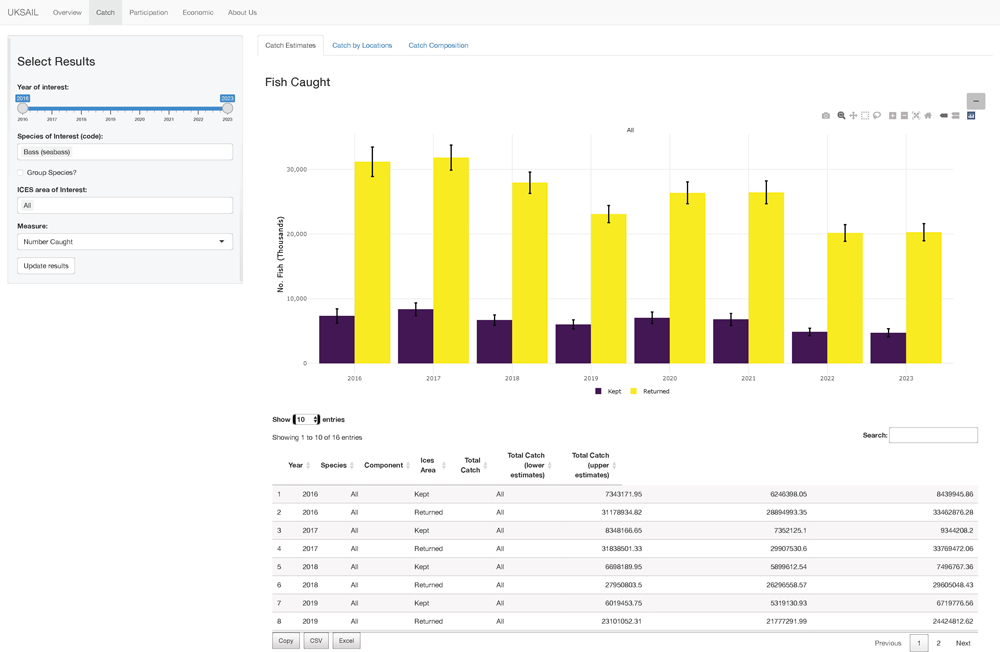1000x652 pixels.
Task: Activate Lasso Select tool on chart
Action: [x=877, y=116]
